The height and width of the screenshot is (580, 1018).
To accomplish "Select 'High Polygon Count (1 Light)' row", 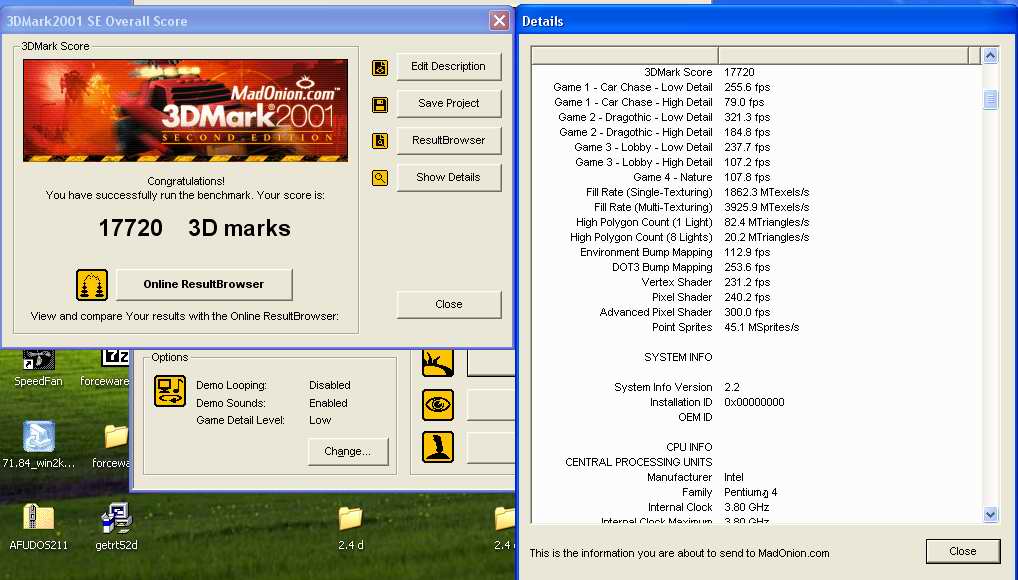I will (756, 222).
